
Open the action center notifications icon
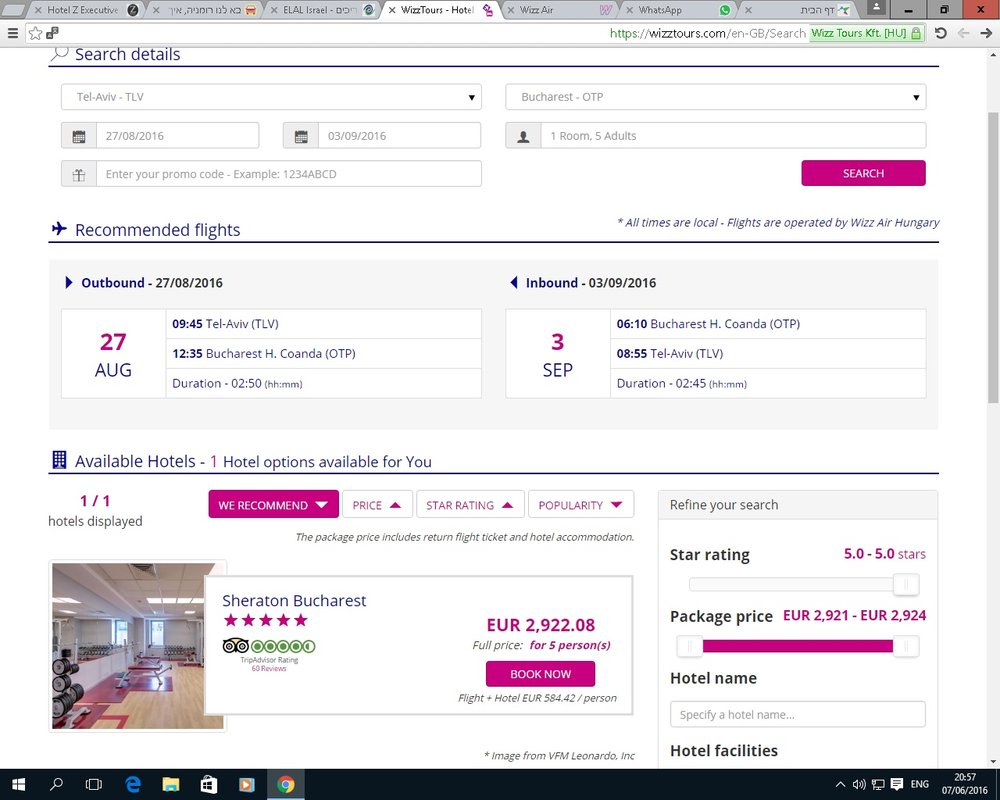[896, 784]
